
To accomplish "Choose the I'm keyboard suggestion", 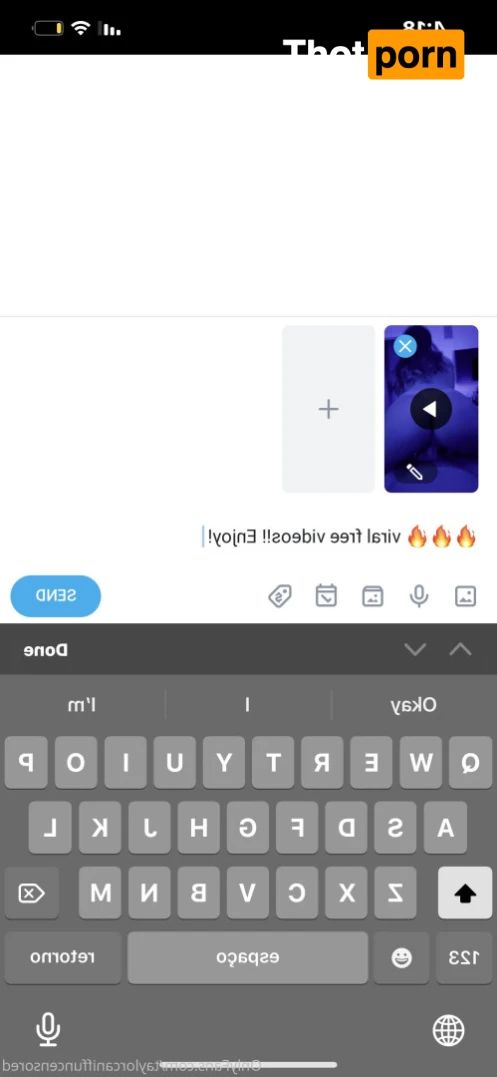I will (x=82, y=705).
